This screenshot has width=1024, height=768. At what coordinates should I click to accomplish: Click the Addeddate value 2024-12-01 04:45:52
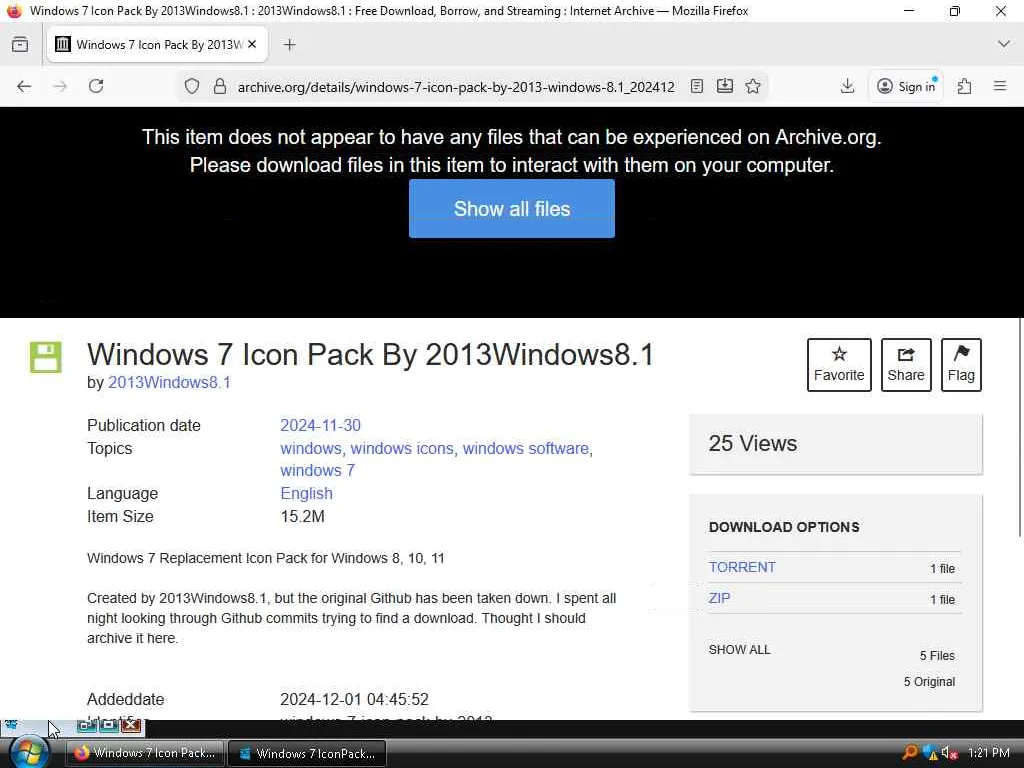click(x=354, y=699)
